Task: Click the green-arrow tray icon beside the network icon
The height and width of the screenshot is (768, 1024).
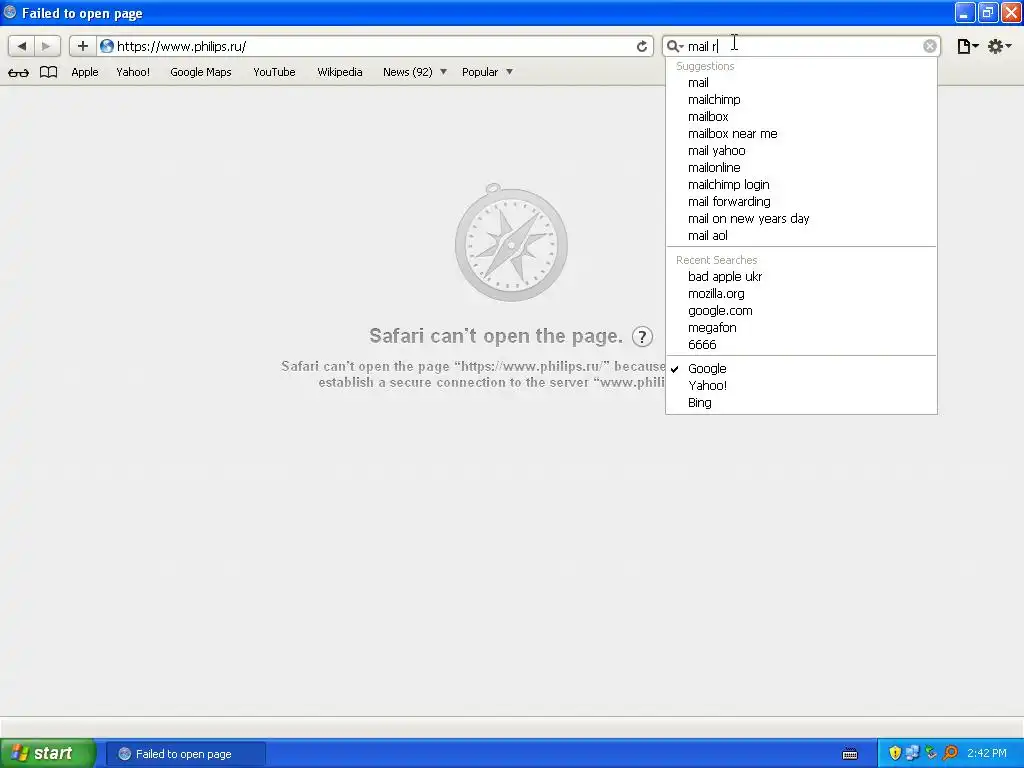Action: [931, 754]
